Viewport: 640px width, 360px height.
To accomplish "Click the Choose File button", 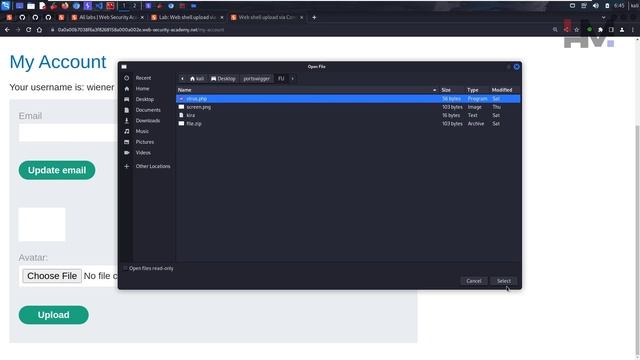I will 52,276.
